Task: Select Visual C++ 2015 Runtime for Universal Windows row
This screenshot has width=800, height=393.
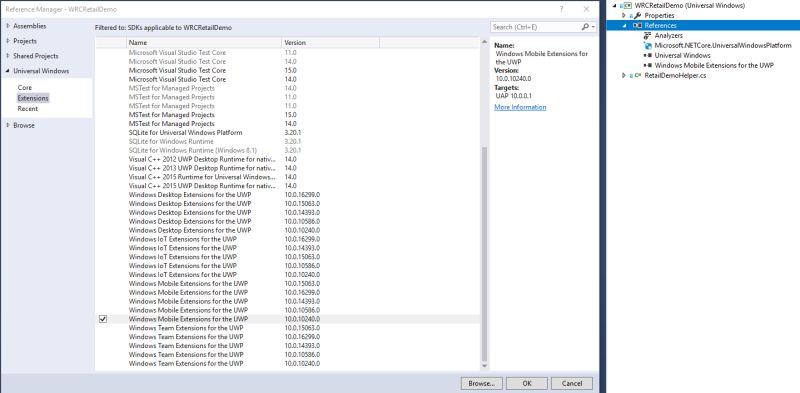Action: tap(288, 177)
